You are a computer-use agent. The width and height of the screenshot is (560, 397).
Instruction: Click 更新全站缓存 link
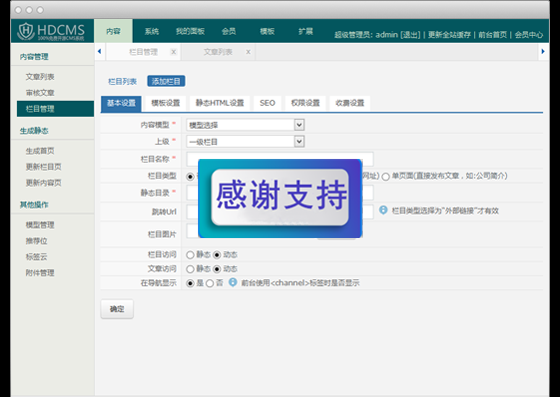[449, 35]
